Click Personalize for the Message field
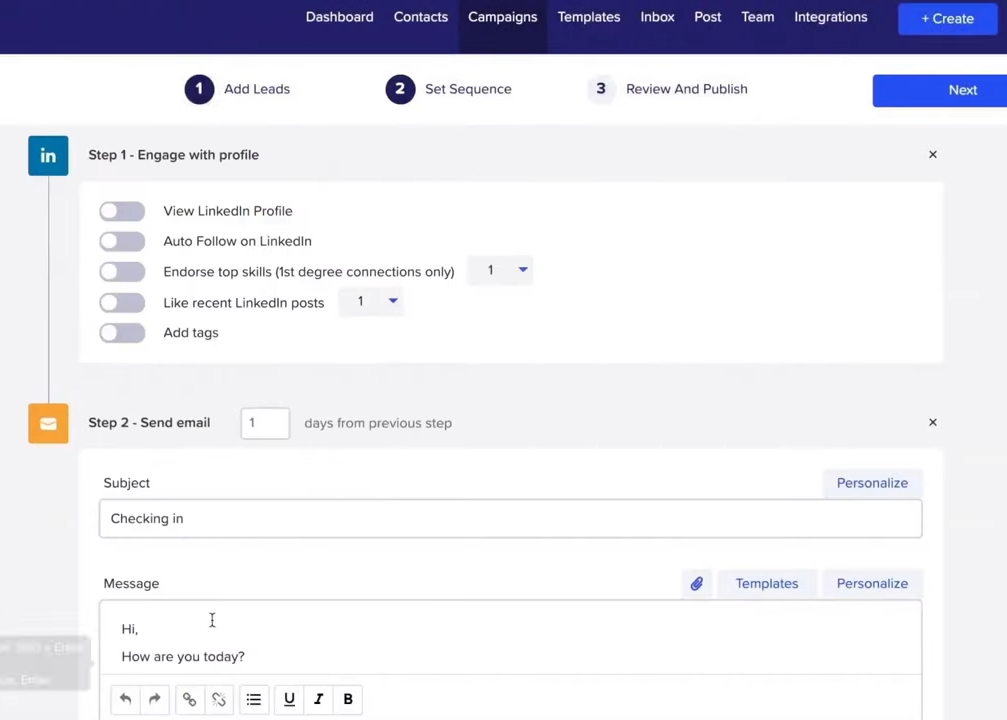The height and width of the screenshot is (720, 1007). (x=872, y=583)
